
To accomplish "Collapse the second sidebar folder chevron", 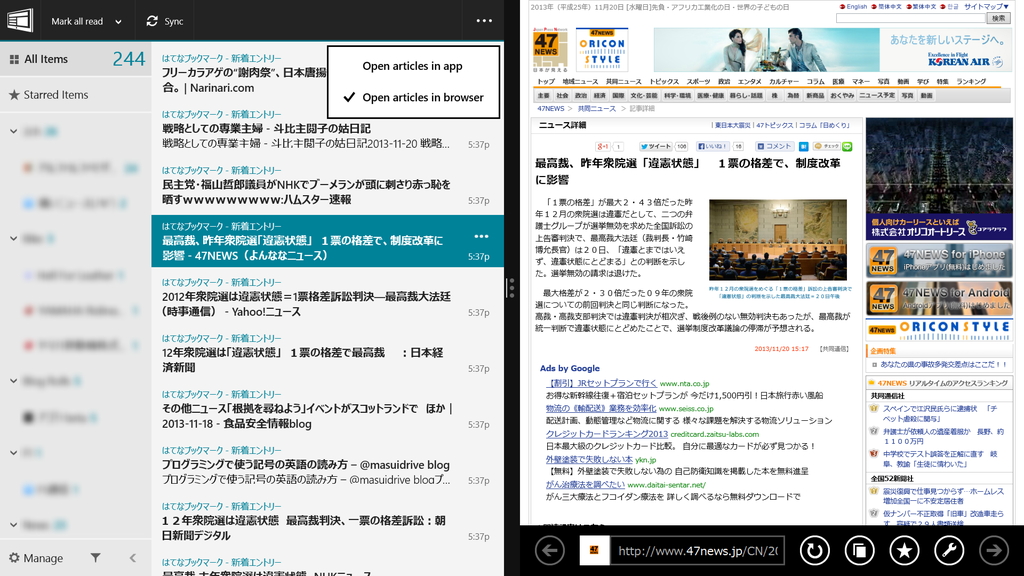I will tap(13, 238).
